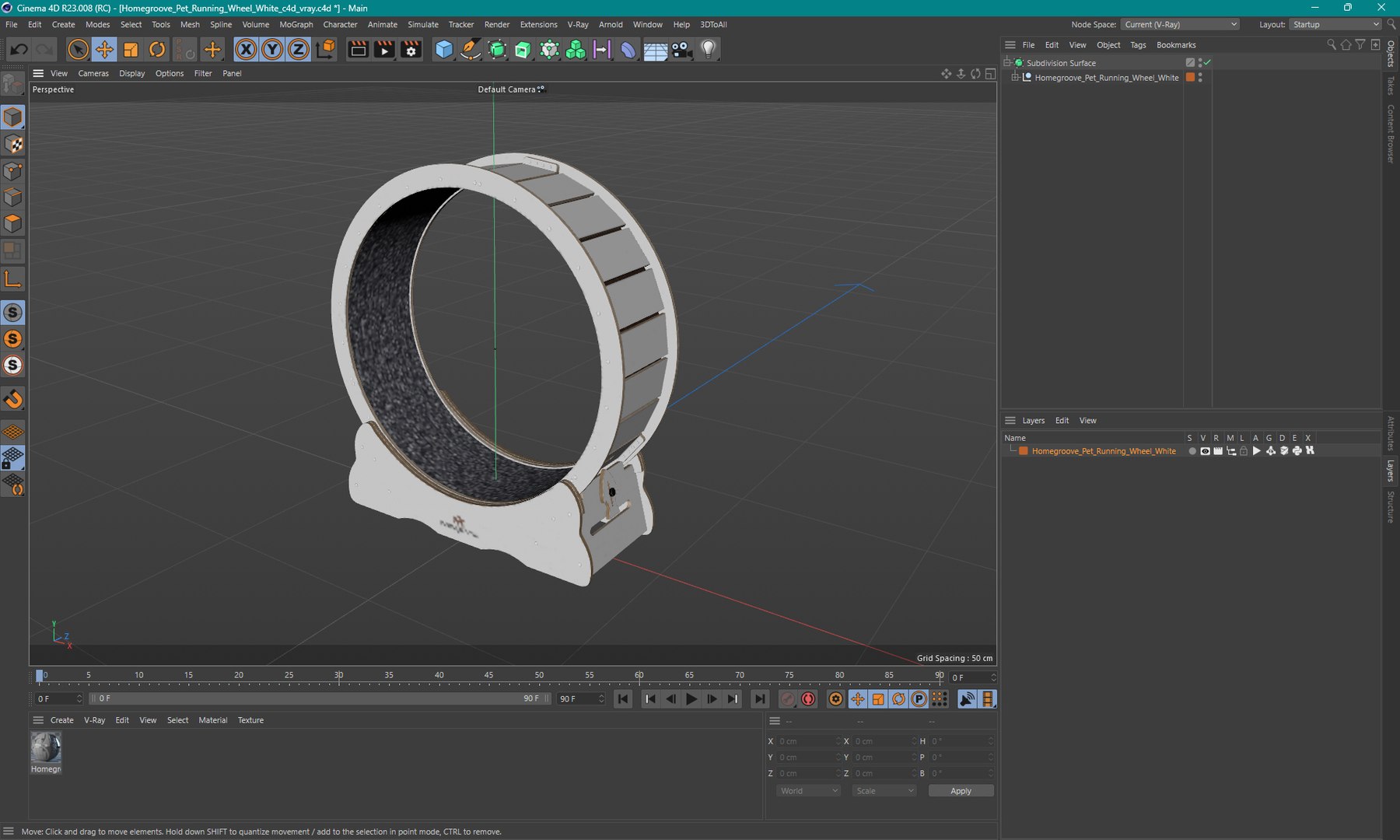
Task: Click the Apply button
Action: (x=961, y=791)
